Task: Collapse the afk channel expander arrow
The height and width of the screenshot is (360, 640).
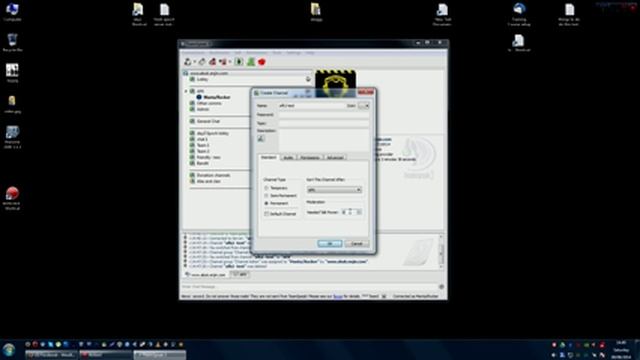Action: point(186,91)
